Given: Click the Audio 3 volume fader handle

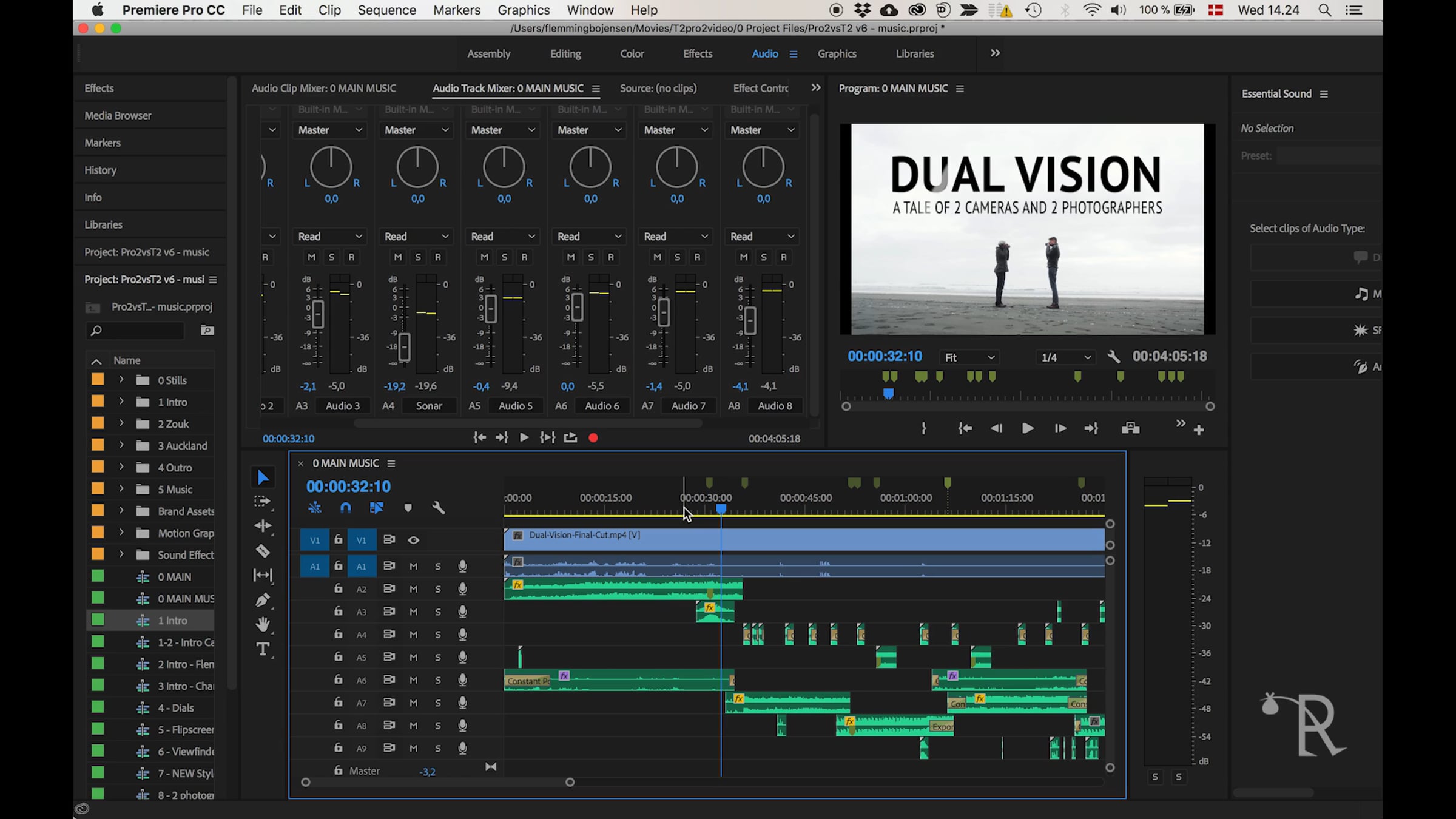Looking at the screenshot, I should coord(318,314).
